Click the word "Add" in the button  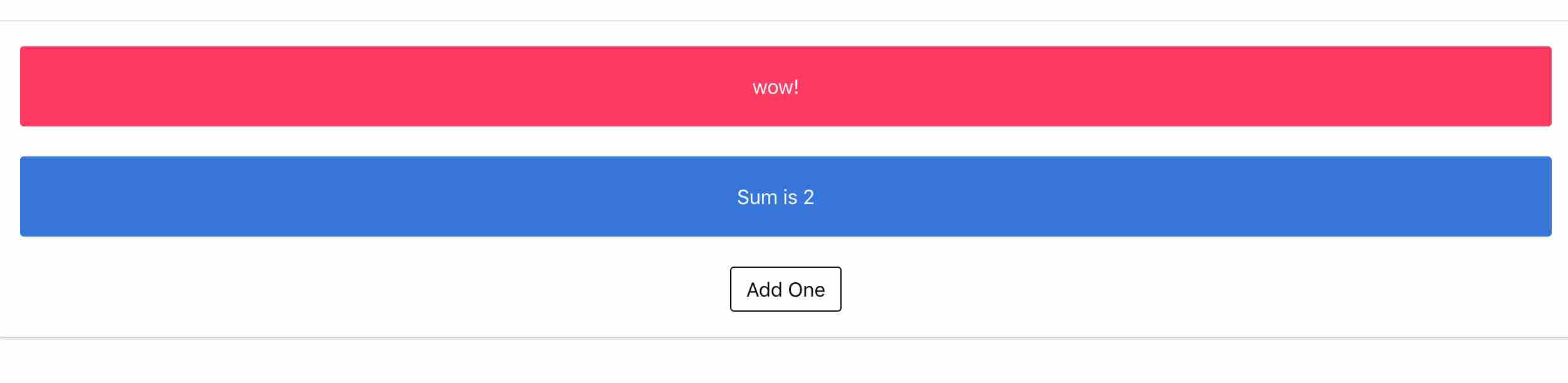[x=764, y=290]
